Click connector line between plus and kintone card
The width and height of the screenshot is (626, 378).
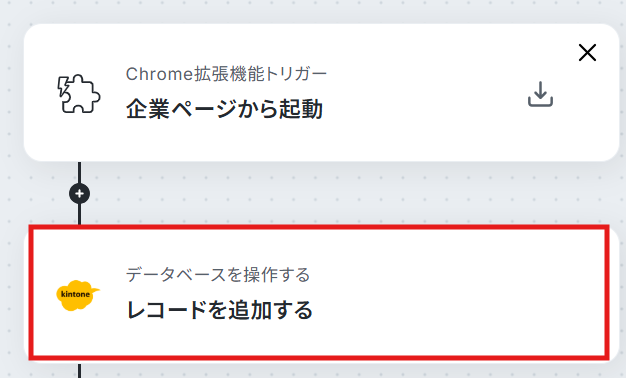tap(79, 214)
